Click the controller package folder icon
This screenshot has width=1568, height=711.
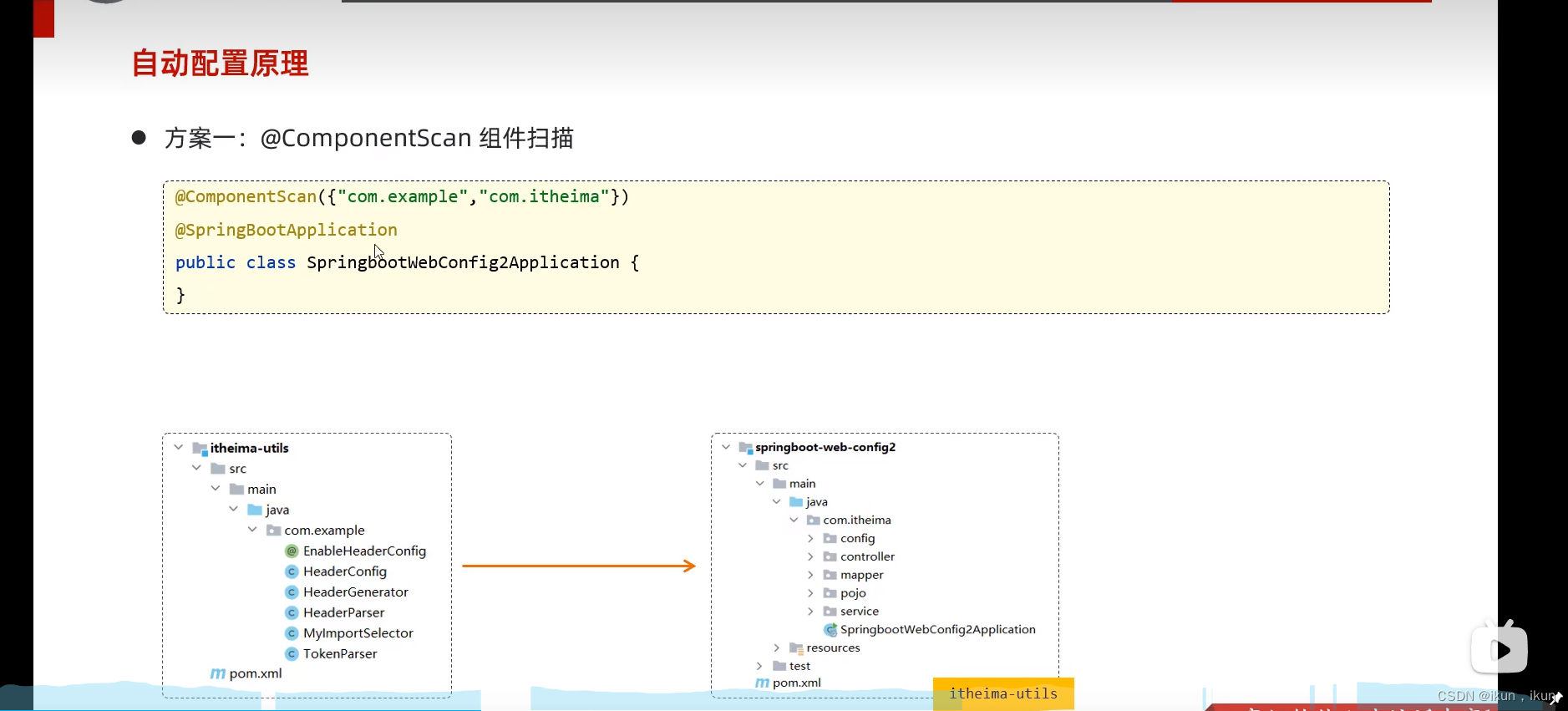pos(830,556)
